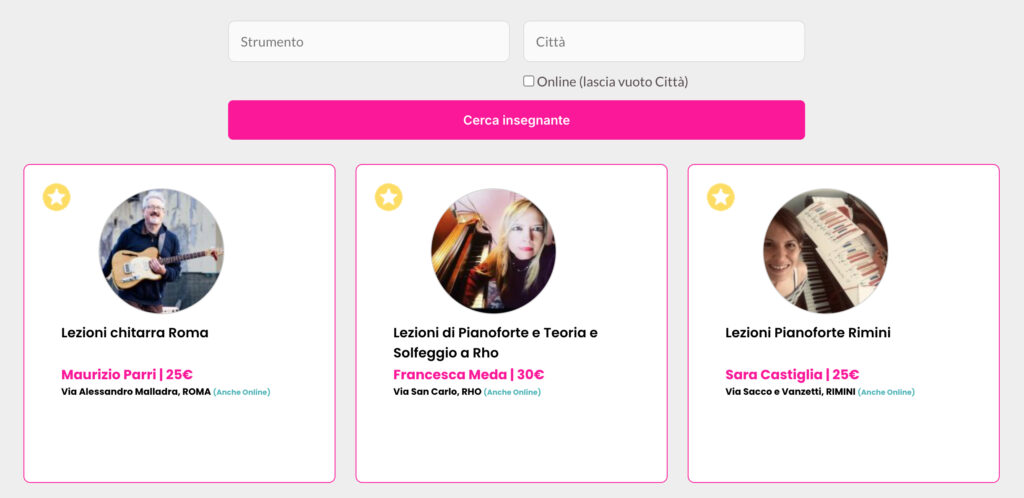Focus the Città input field
Viewport: 1024px width, 498px height.
pos(664,42)
